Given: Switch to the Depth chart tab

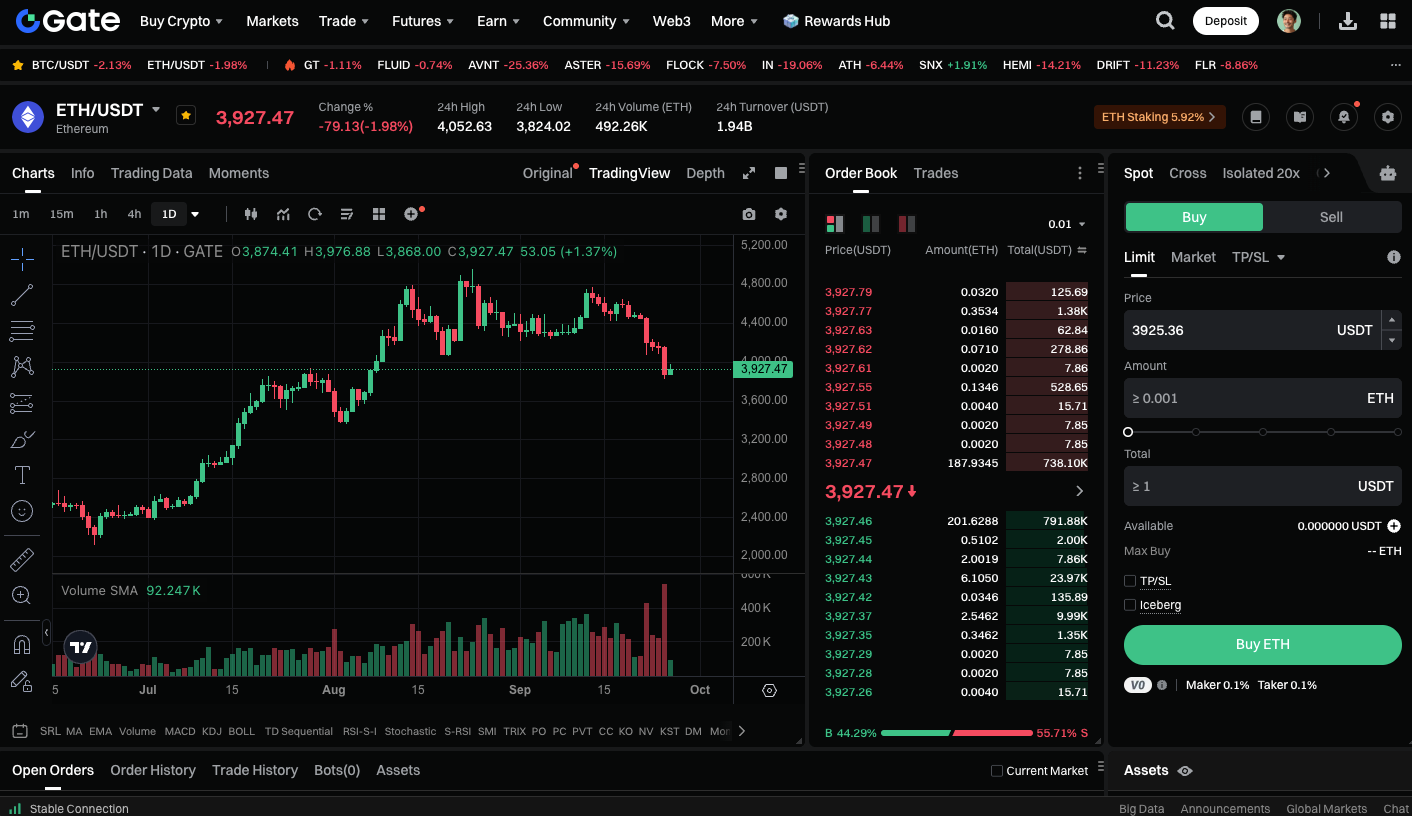Looking at the screenshot, I should (x=705, y=173).
